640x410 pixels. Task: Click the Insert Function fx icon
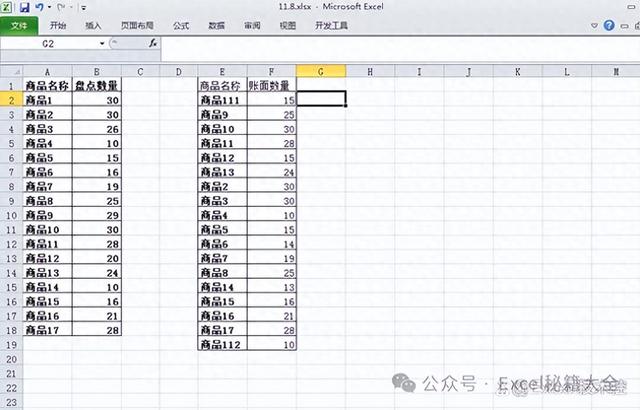153,43
